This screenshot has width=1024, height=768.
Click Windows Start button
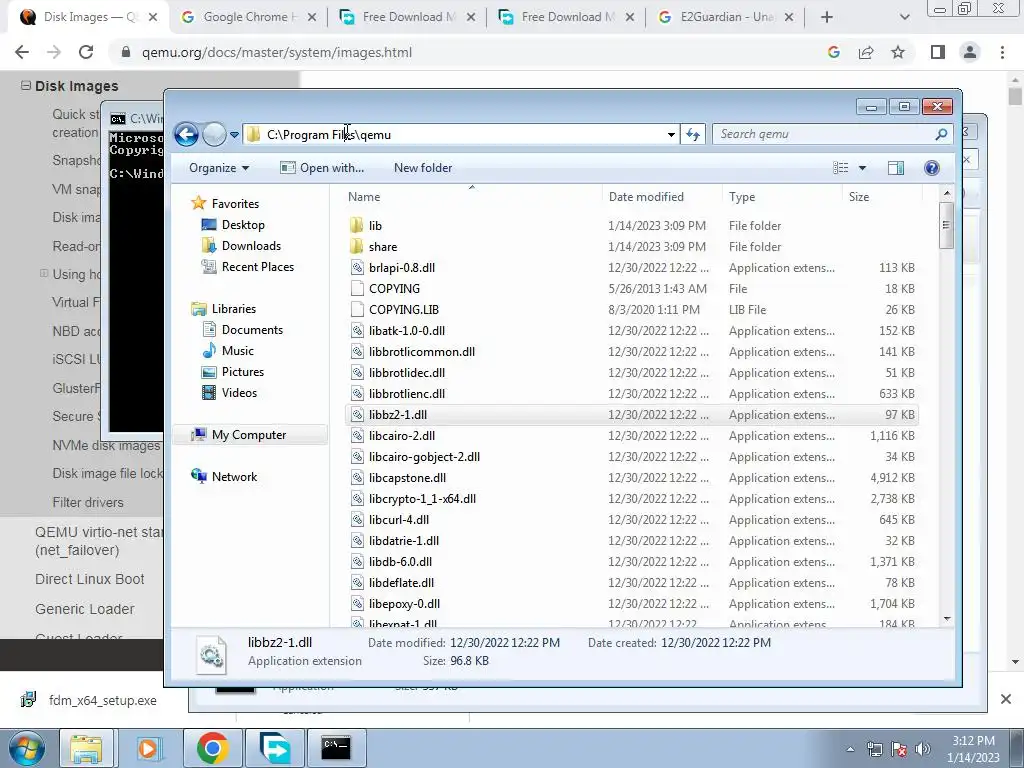(x=27, y=748)
